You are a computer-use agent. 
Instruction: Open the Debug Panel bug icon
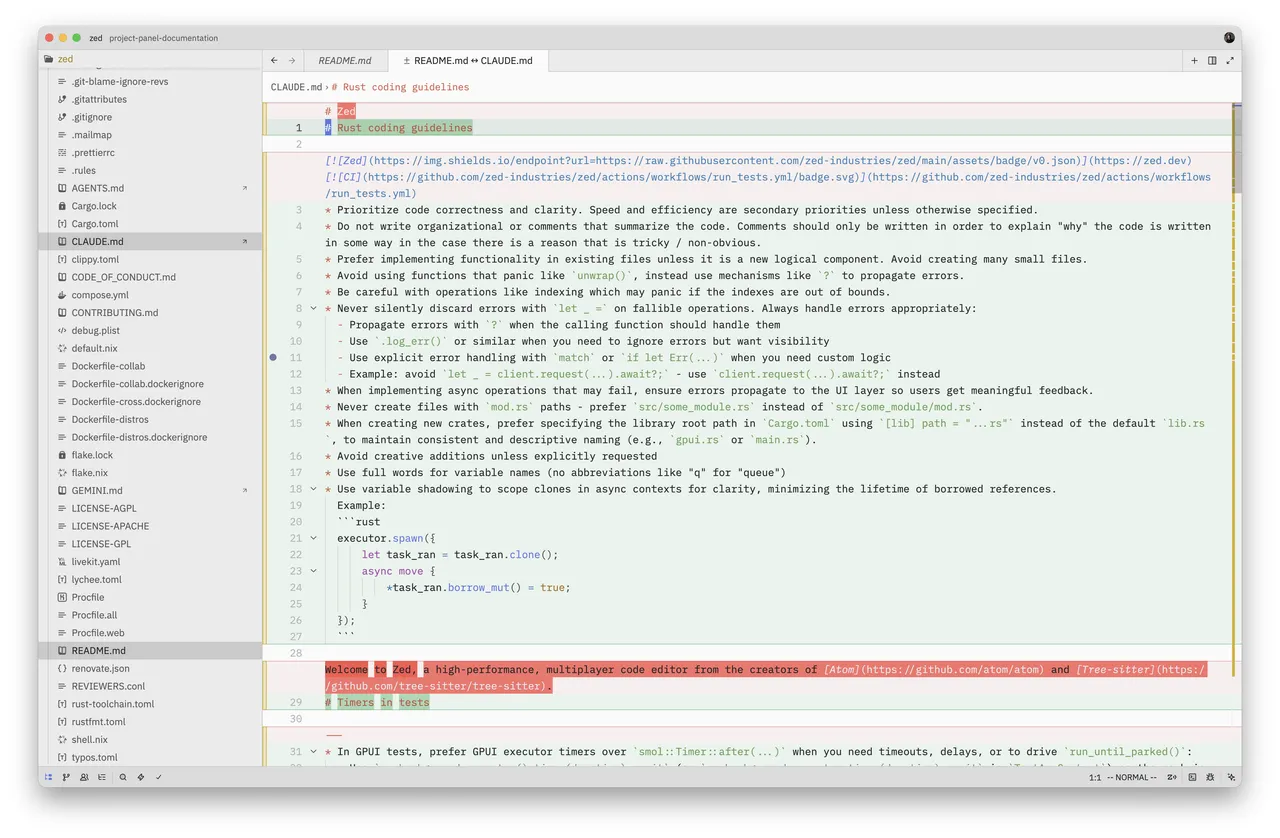(1210, 777)
